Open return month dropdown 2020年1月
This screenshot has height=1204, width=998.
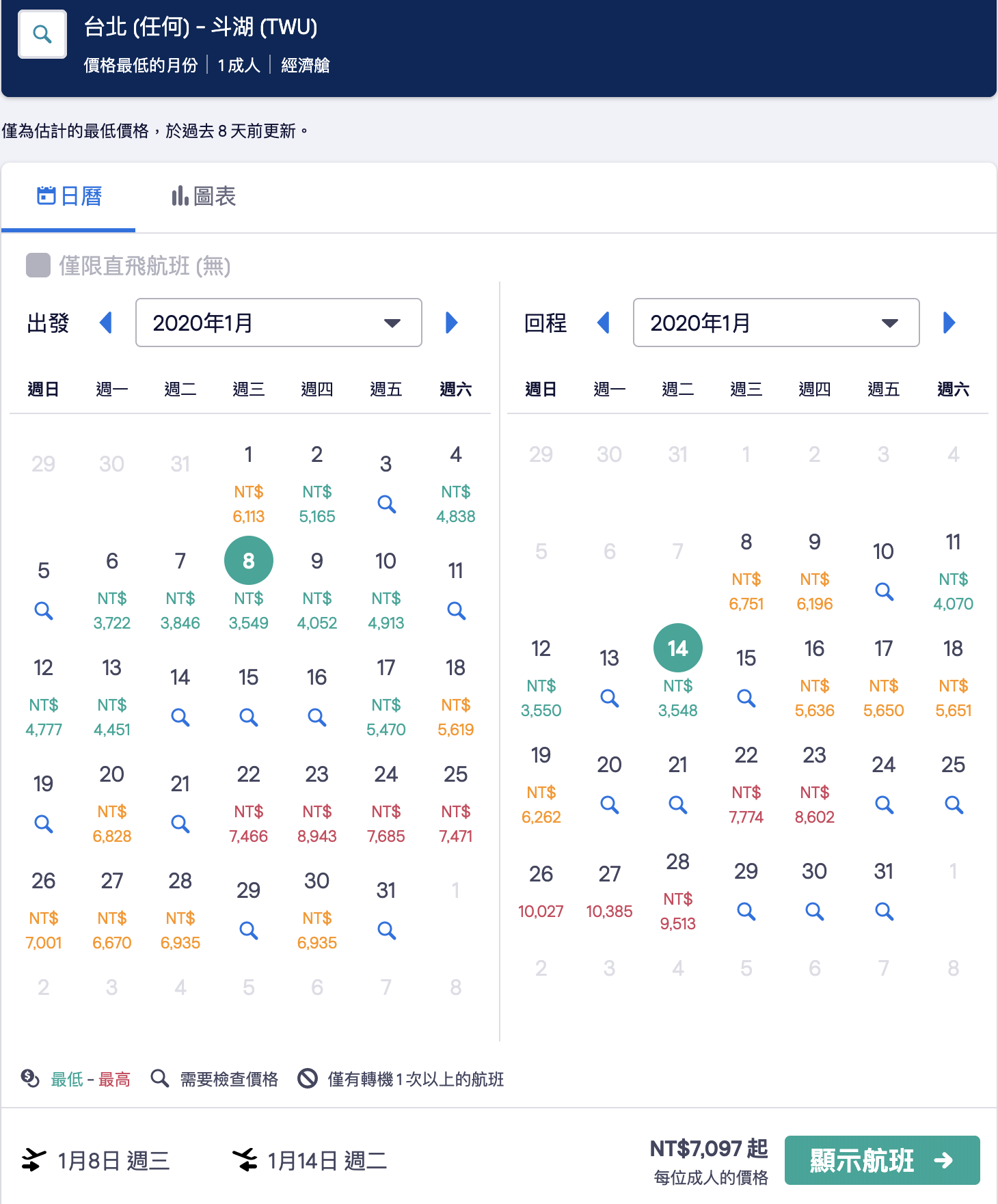pyautogui.click(x=777, y=323)
